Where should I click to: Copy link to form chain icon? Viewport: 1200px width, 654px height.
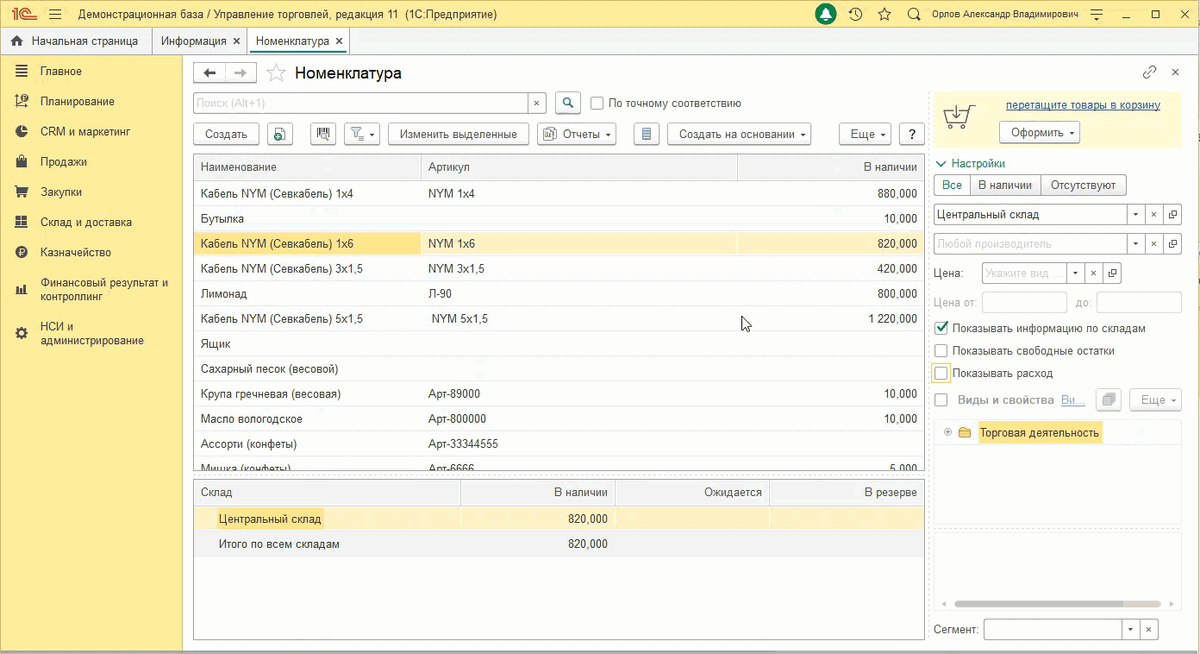[1150, 73]
